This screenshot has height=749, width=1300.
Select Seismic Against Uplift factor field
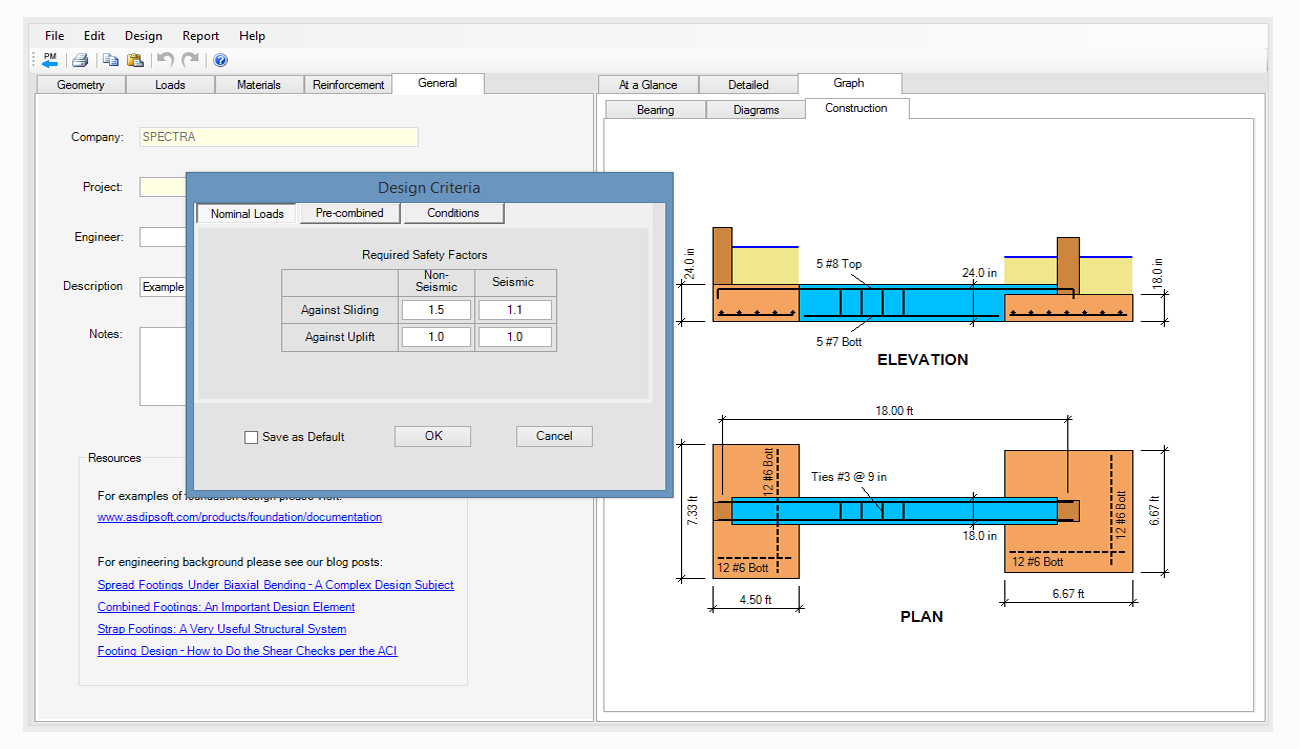point(514,337)
